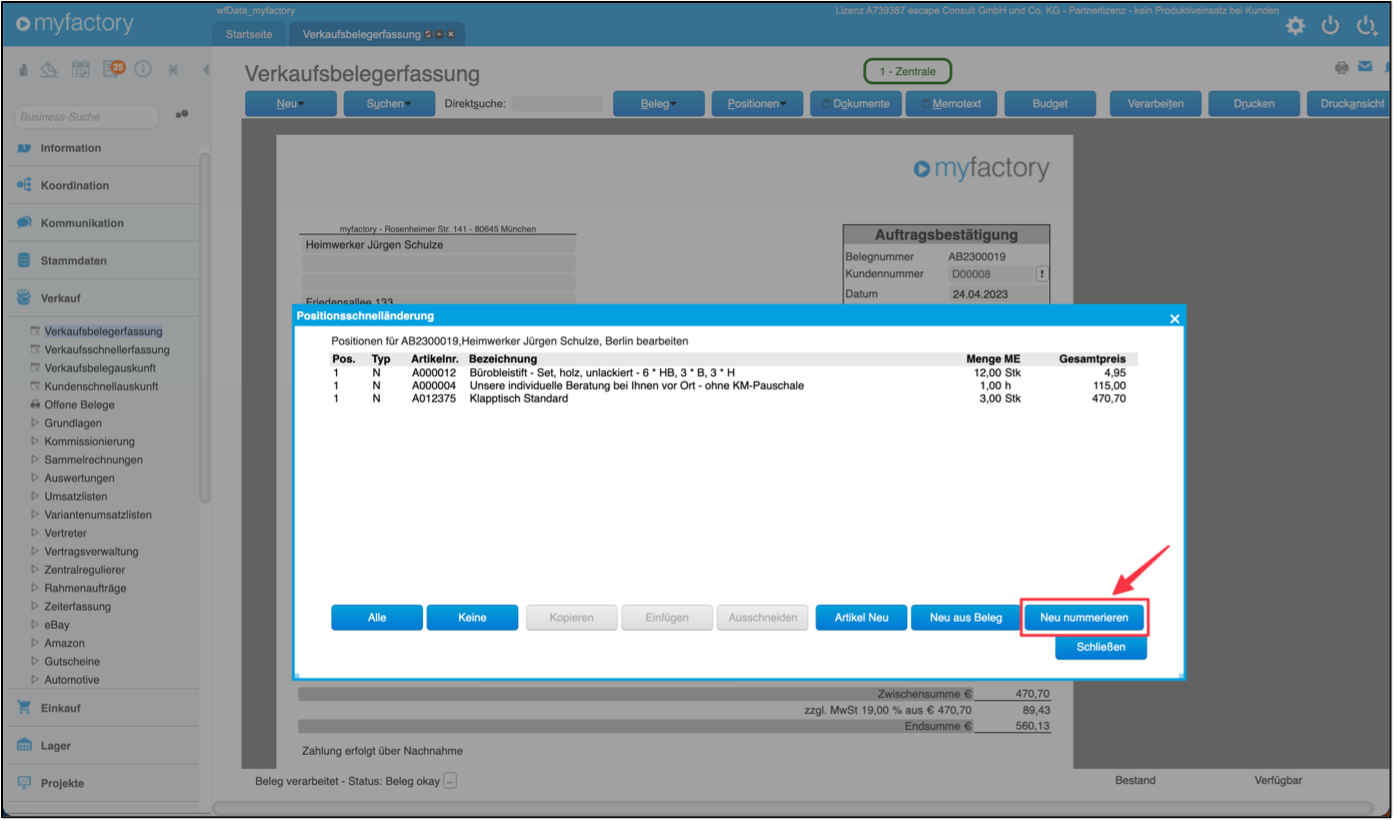
Task: Click the Stammdaten database icon
Action: pyautogui.click(x=24, y=260)
